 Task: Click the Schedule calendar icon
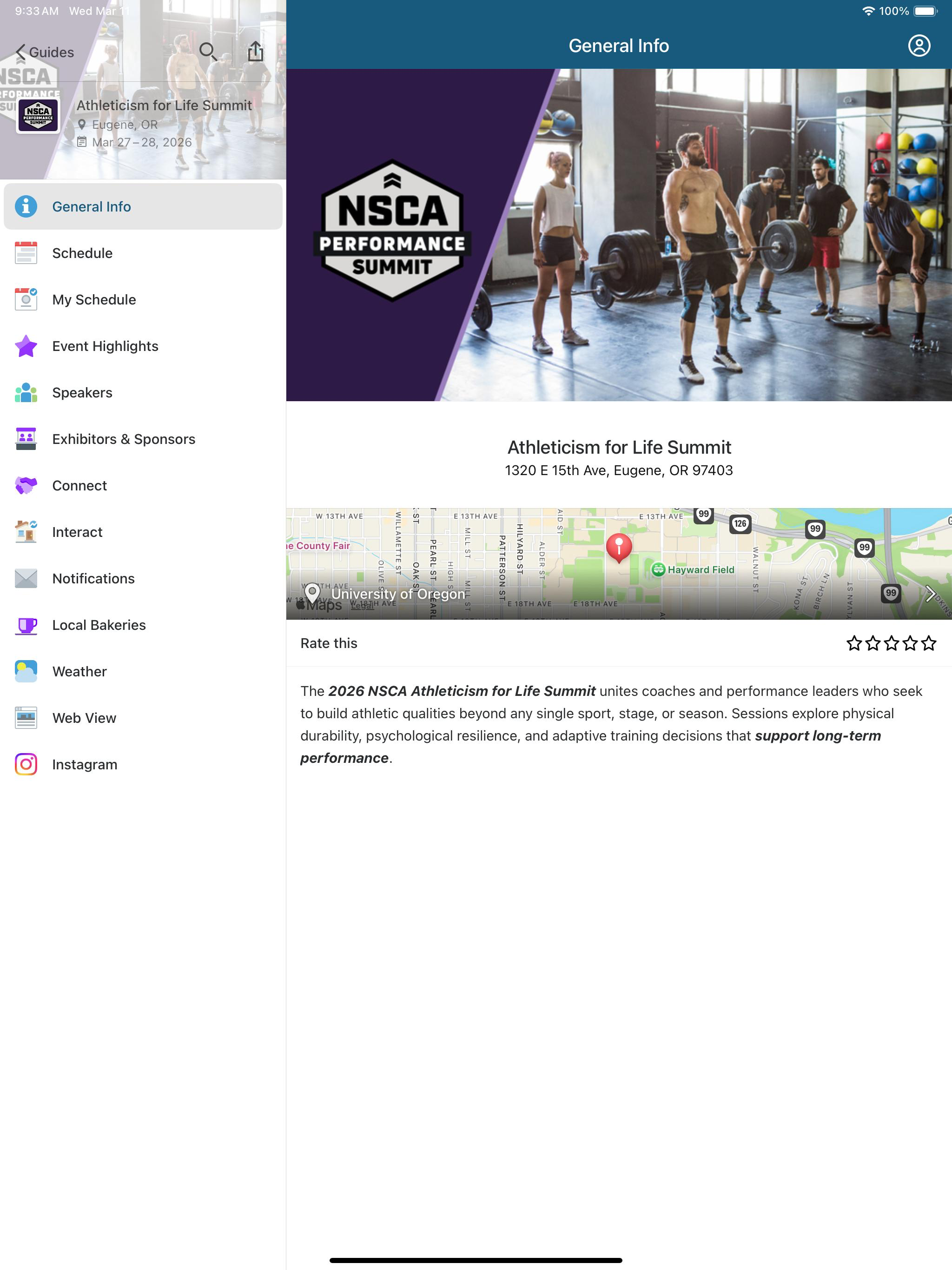tap(26, 253)
